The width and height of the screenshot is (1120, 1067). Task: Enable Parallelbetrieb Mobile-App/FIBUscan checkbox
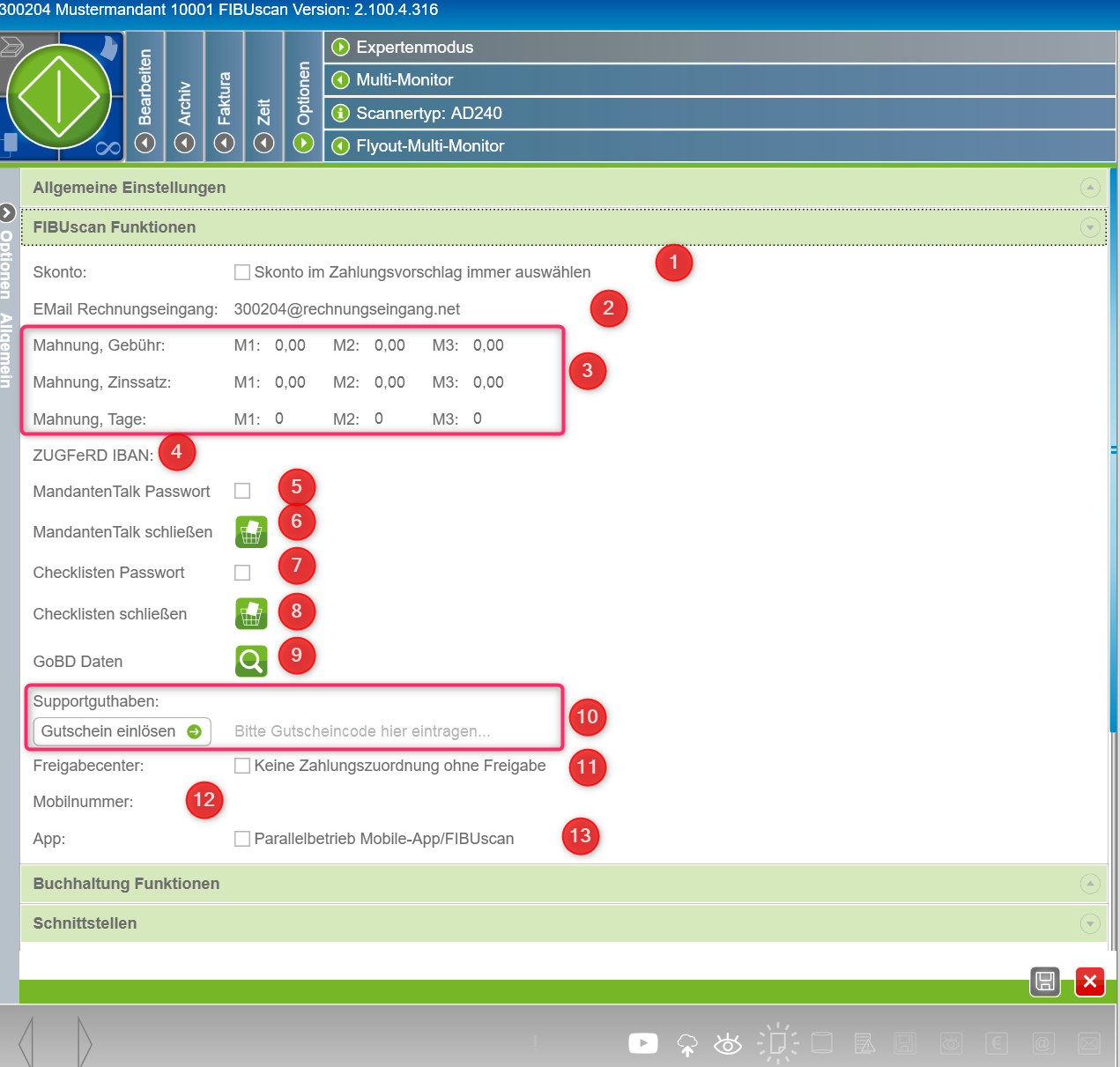(x=242, y=839)
